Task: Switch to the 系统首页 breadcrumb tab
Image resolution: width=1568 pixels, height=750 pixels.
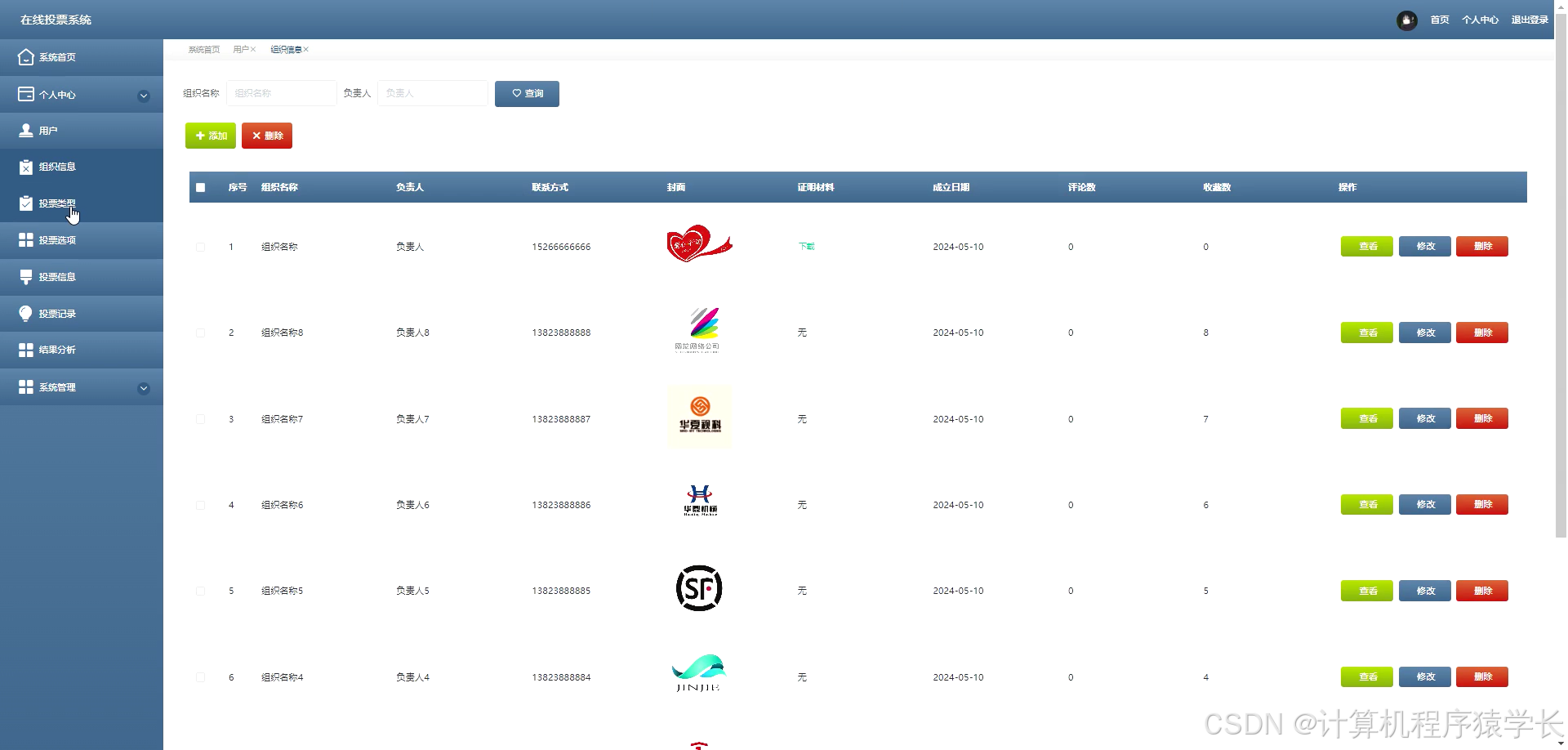Action: (x=204, y=50)
